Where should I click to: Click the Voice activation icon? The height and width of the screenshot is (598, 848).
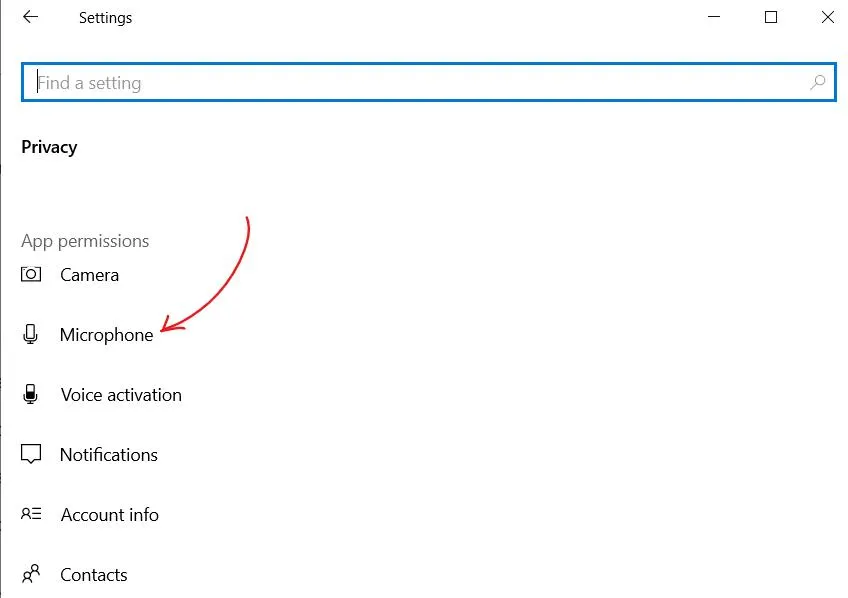30,394
